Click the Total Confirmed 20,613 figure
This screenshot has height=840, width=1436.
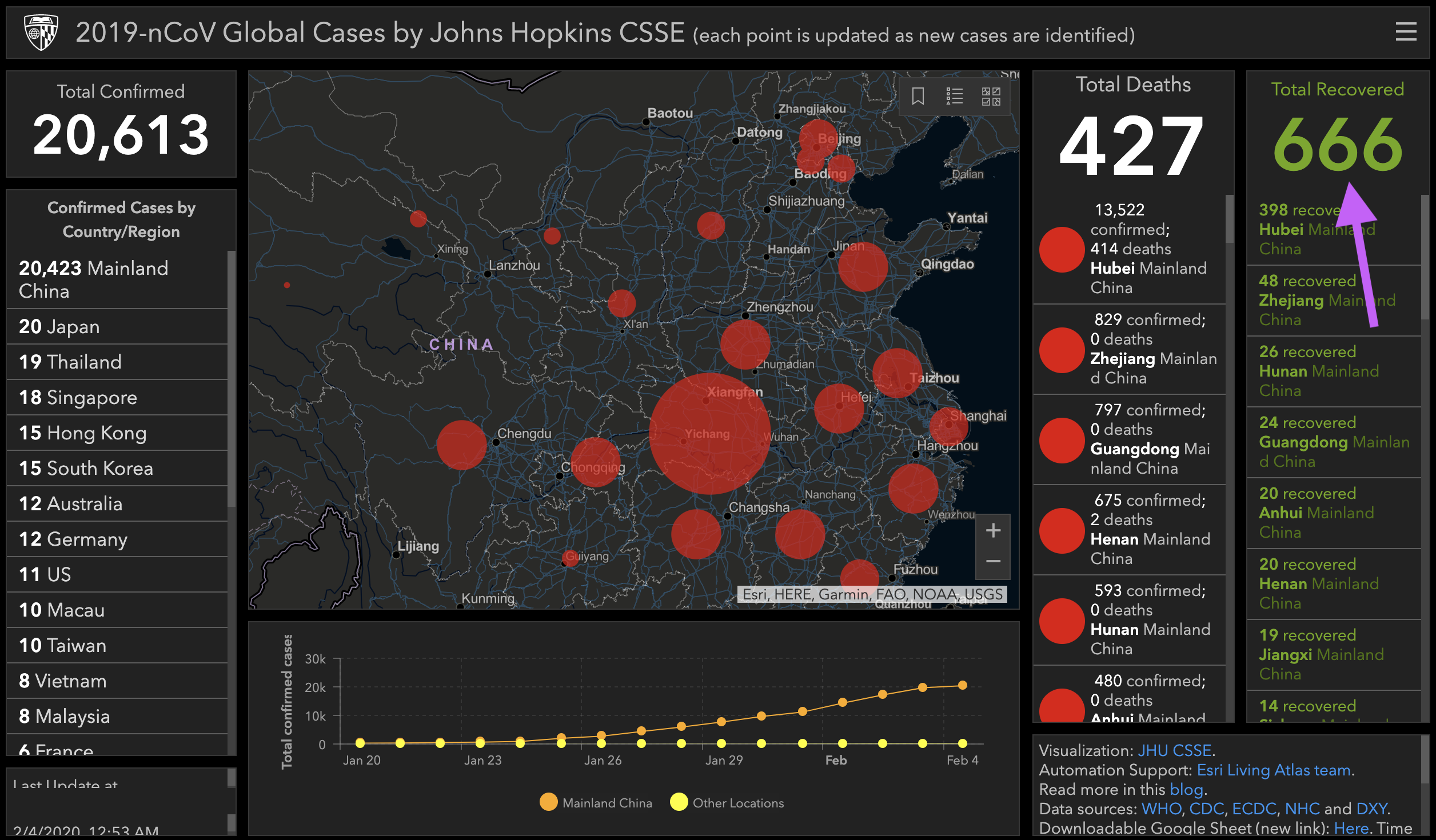coord(121,135)
